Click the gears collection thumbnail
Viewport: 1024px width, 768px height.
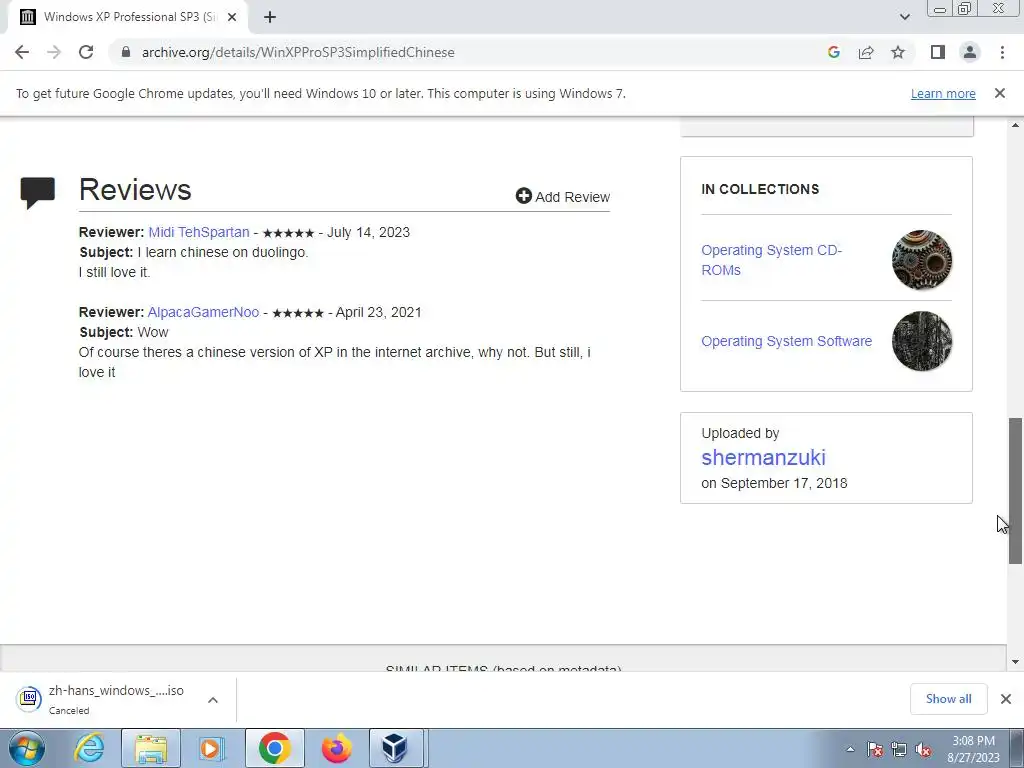pyautogui.click(x=921, y=260)
